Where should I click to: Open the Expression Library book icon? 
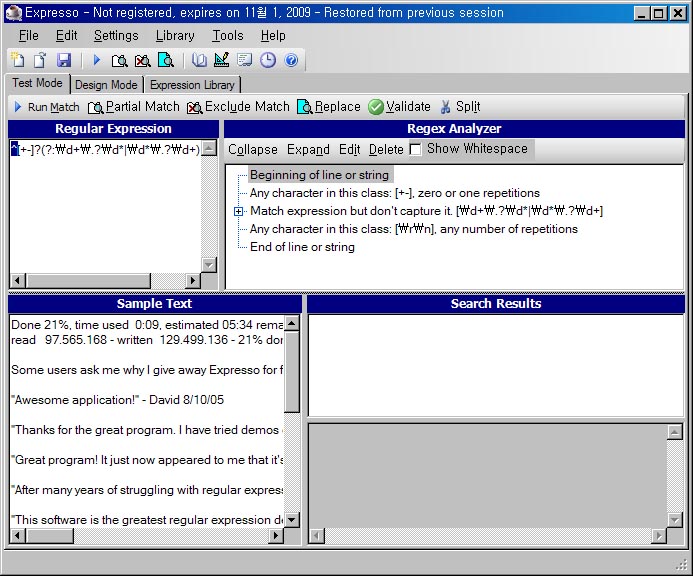(x=199, y=61)
